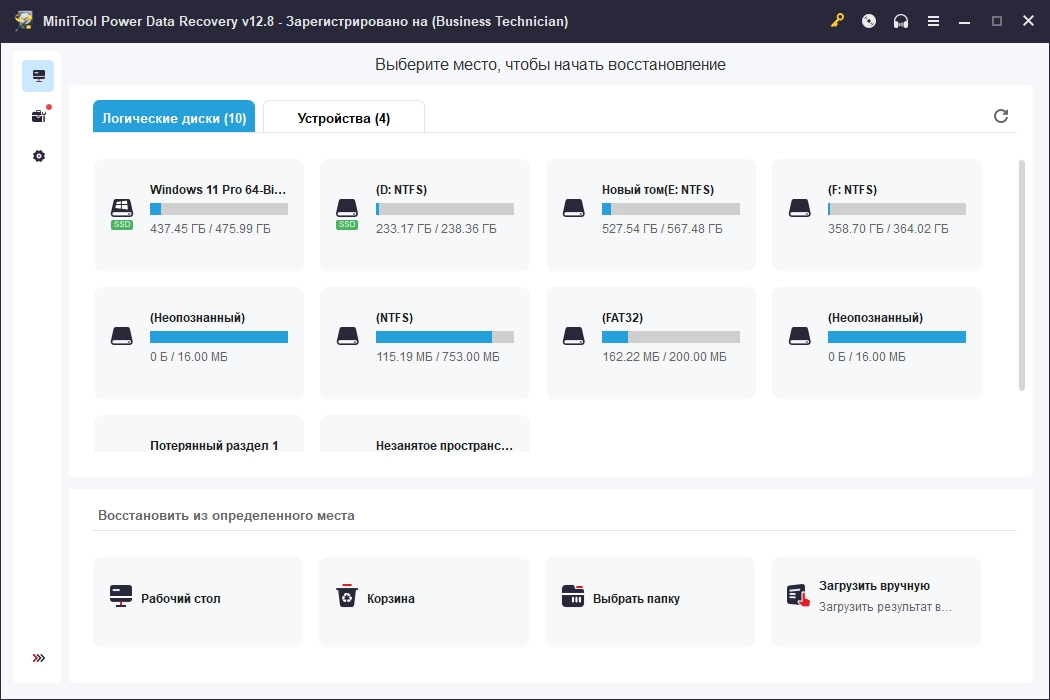Click the recycle bin icon
The height and width of the screenshot is (700, 1050).
coord(347,596)
